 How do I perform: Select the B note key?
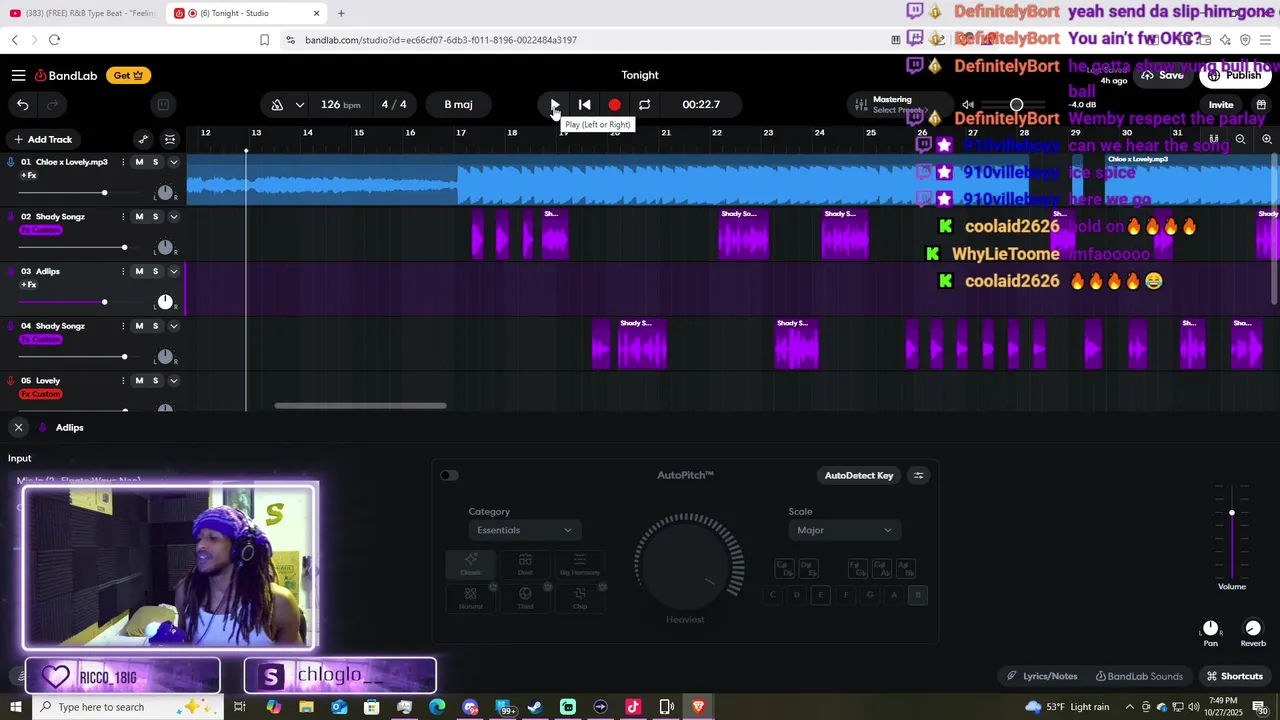click(x=918, y=595)
